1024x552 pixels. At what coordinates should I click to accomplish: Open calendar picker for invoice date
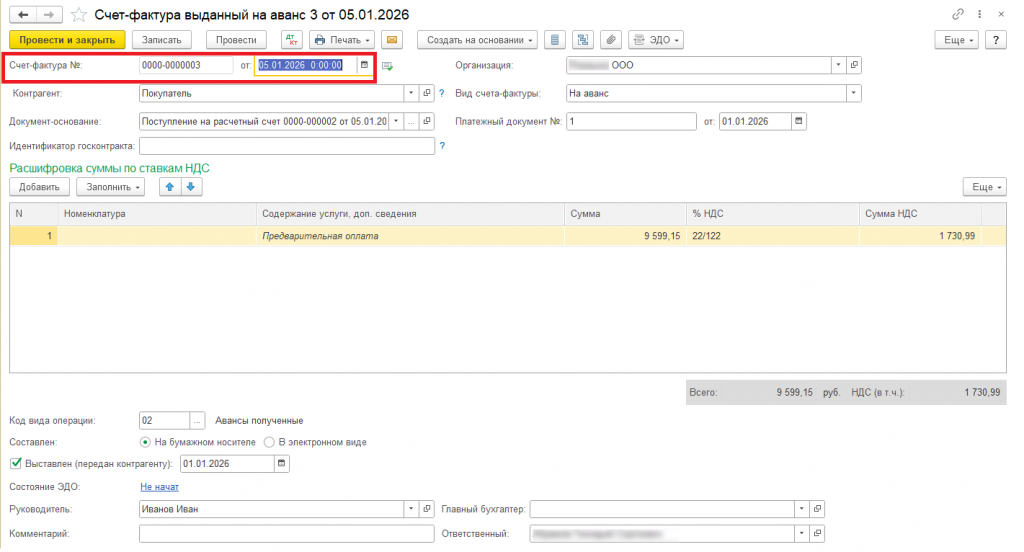[364, 65]
